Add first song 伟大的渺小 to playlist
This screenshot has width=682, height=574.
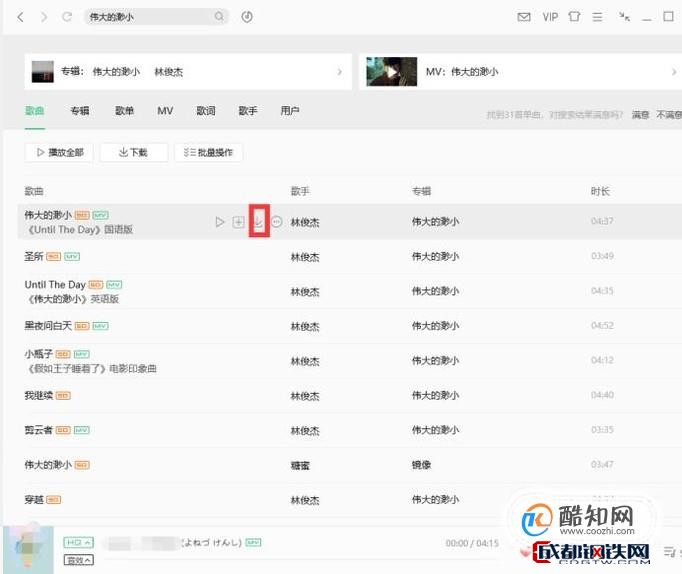point(238,222)
